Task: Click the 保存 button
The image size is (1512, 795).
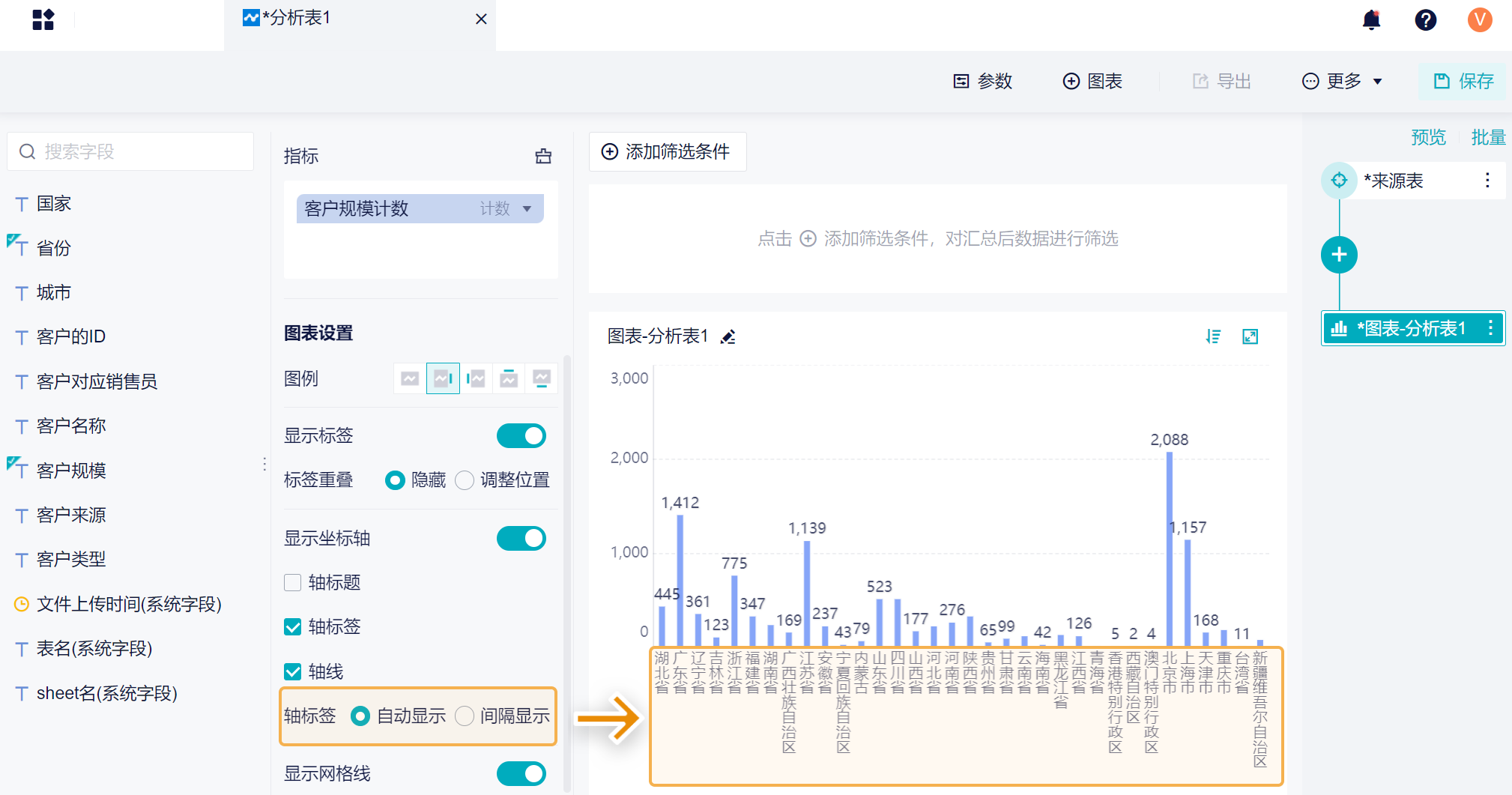Action: coord(1463,81)
